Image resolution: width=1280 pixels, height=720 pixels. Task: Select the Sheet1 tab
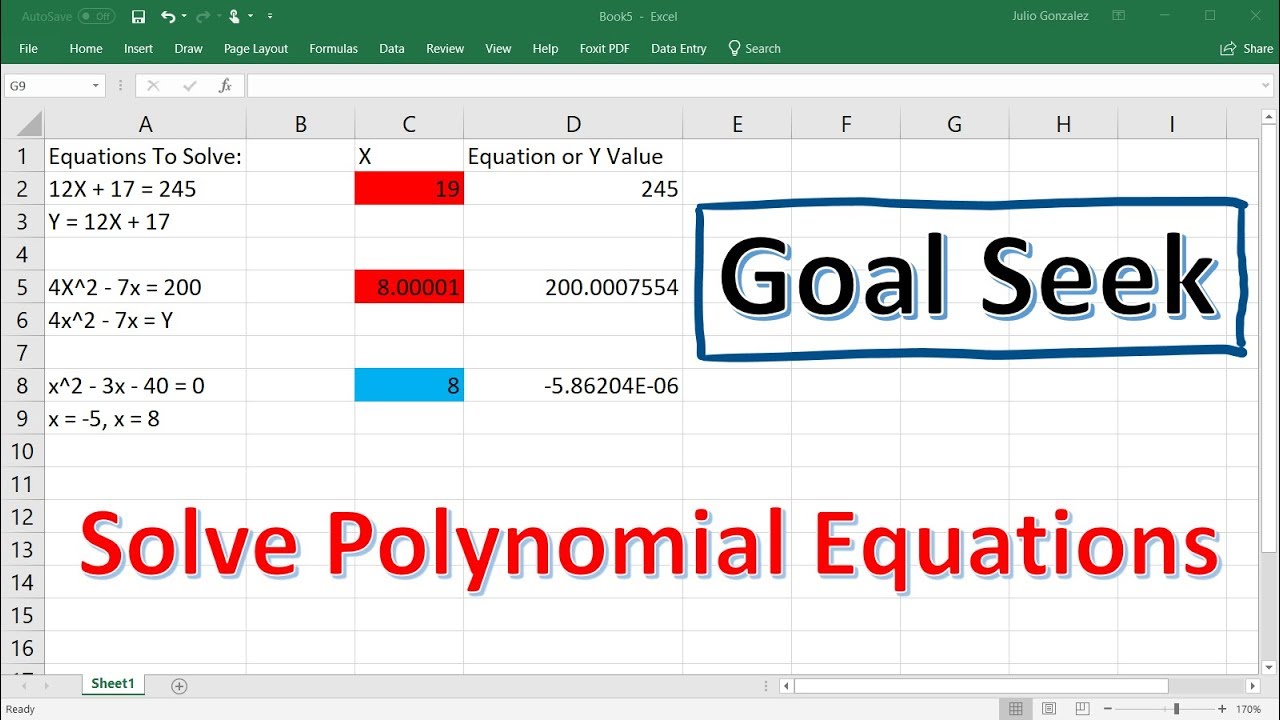(113, 684)
